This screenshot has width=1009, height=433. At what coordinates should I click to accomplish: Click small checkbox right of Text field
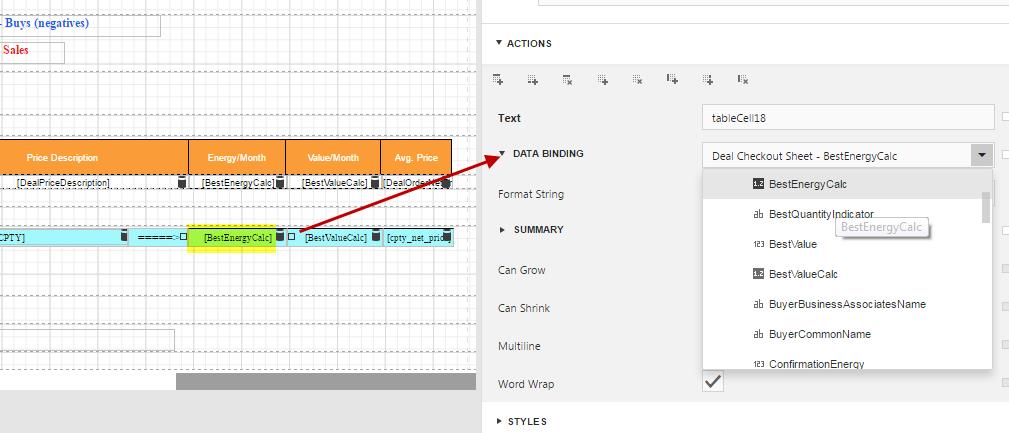(1005, 117)
